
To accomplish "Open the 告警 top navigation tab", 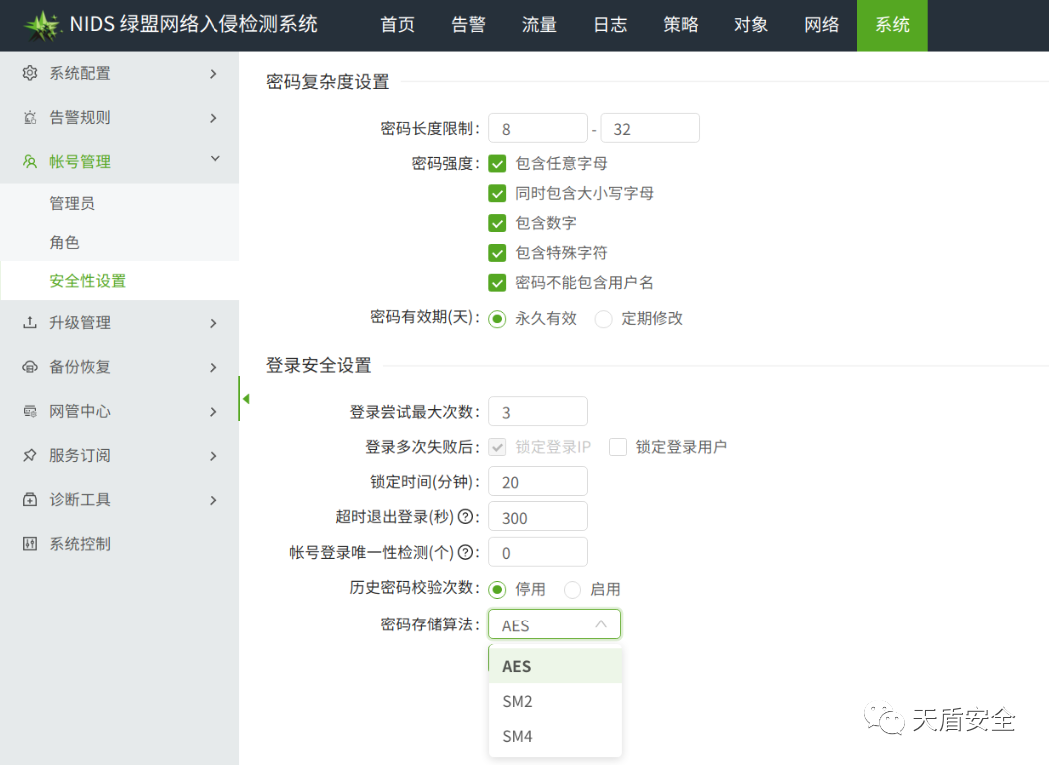I will (468, 25).
